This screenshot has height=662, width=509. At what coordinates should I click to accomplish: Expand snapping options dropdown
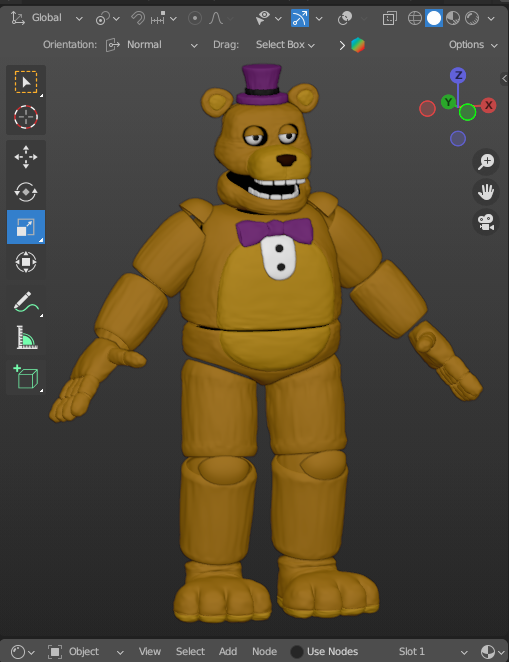164,19
